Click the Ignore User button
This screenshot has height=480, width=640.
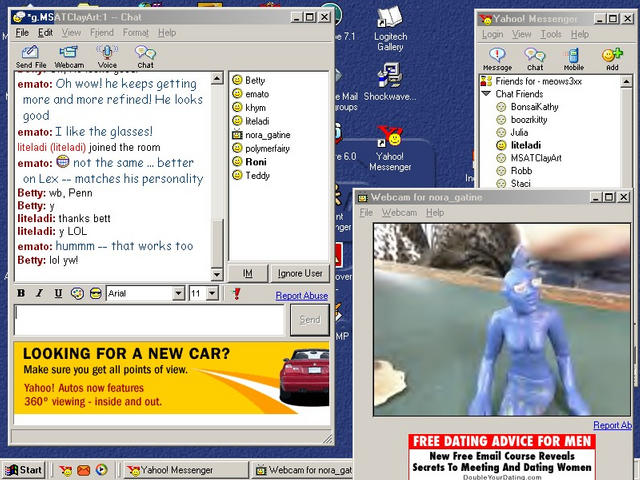point(300,273)
